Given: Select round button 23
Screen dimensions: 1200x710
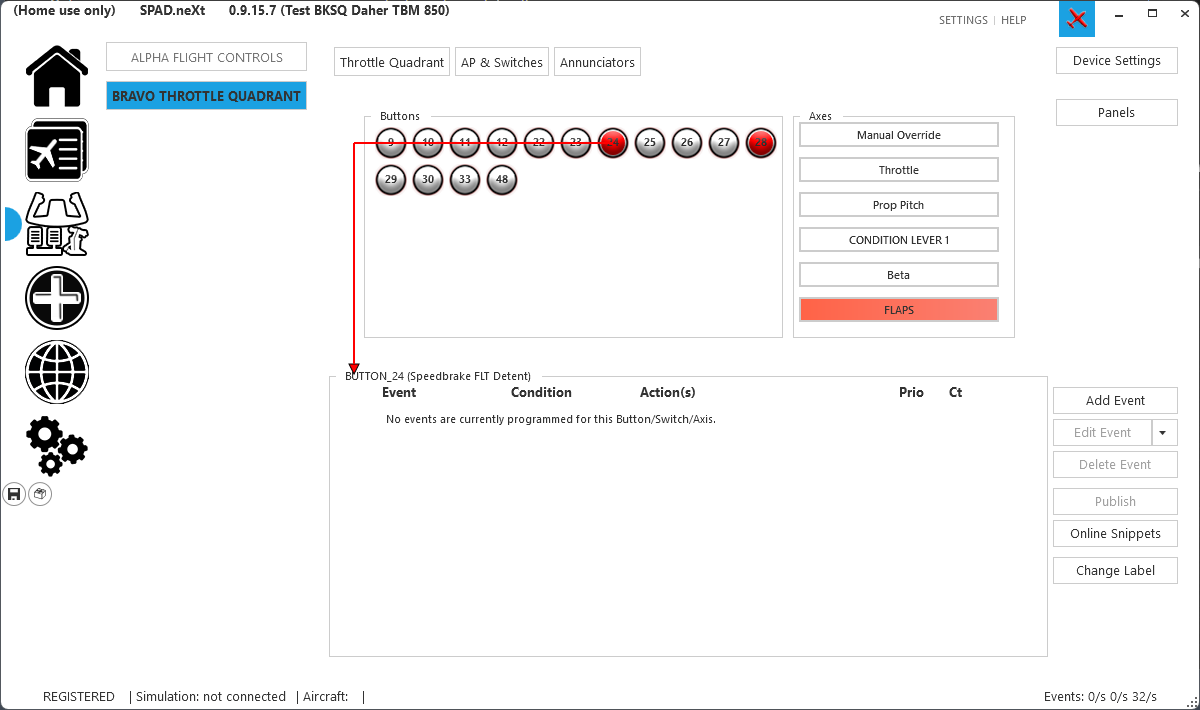Looking at the screenshot, I should (576, 143).
